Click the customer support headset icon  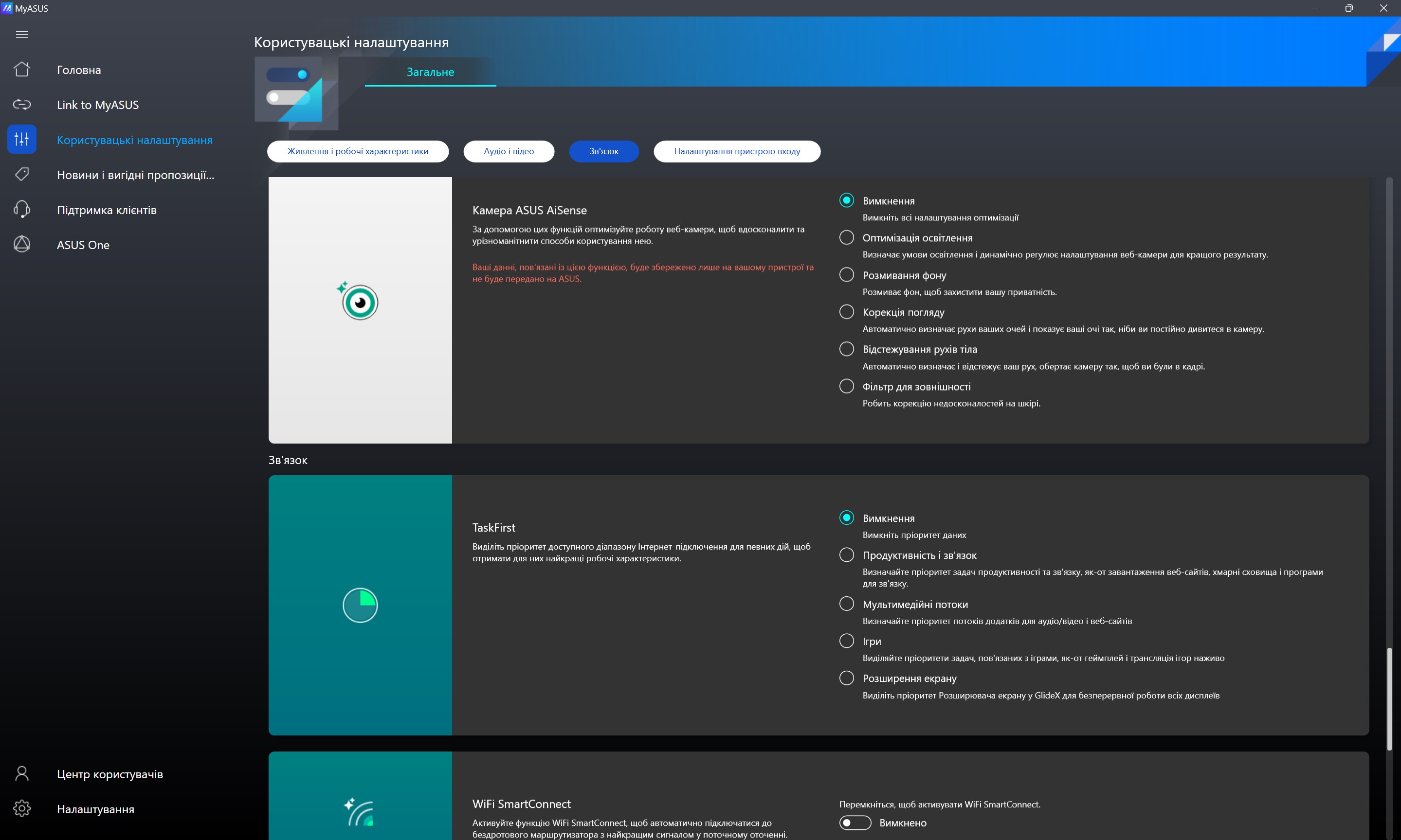(x=21, y=210)
